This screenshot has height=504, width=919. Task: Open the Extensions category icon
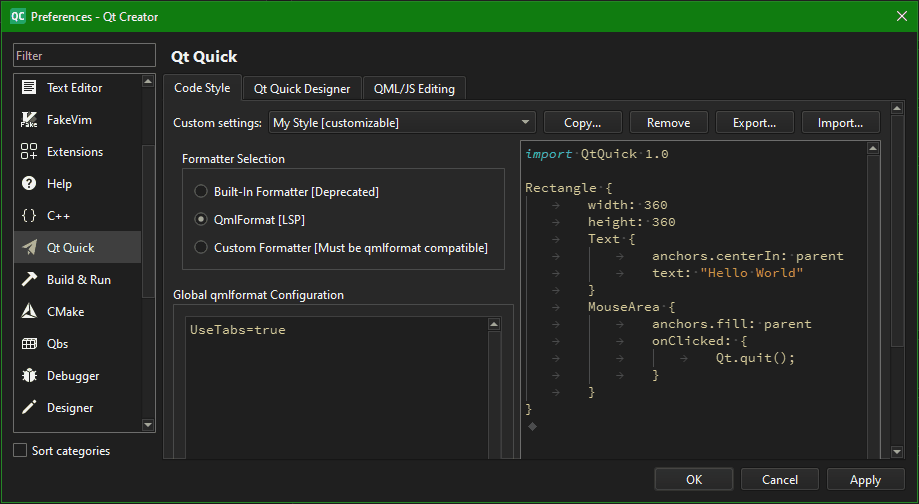(x=29, y=151)
